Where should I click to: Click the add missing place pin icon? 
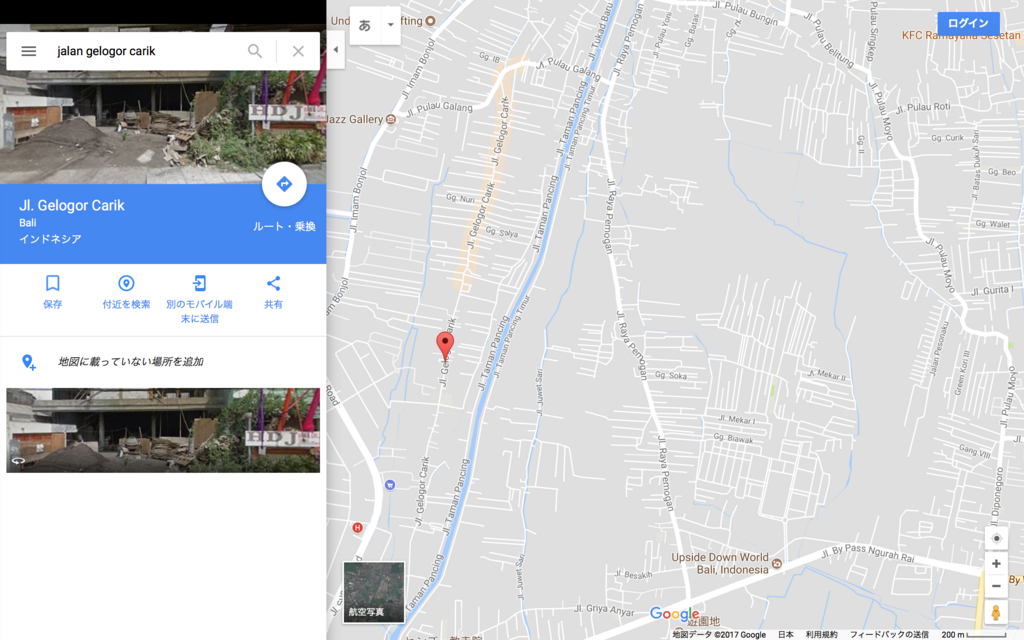click(x=28, y=362)
